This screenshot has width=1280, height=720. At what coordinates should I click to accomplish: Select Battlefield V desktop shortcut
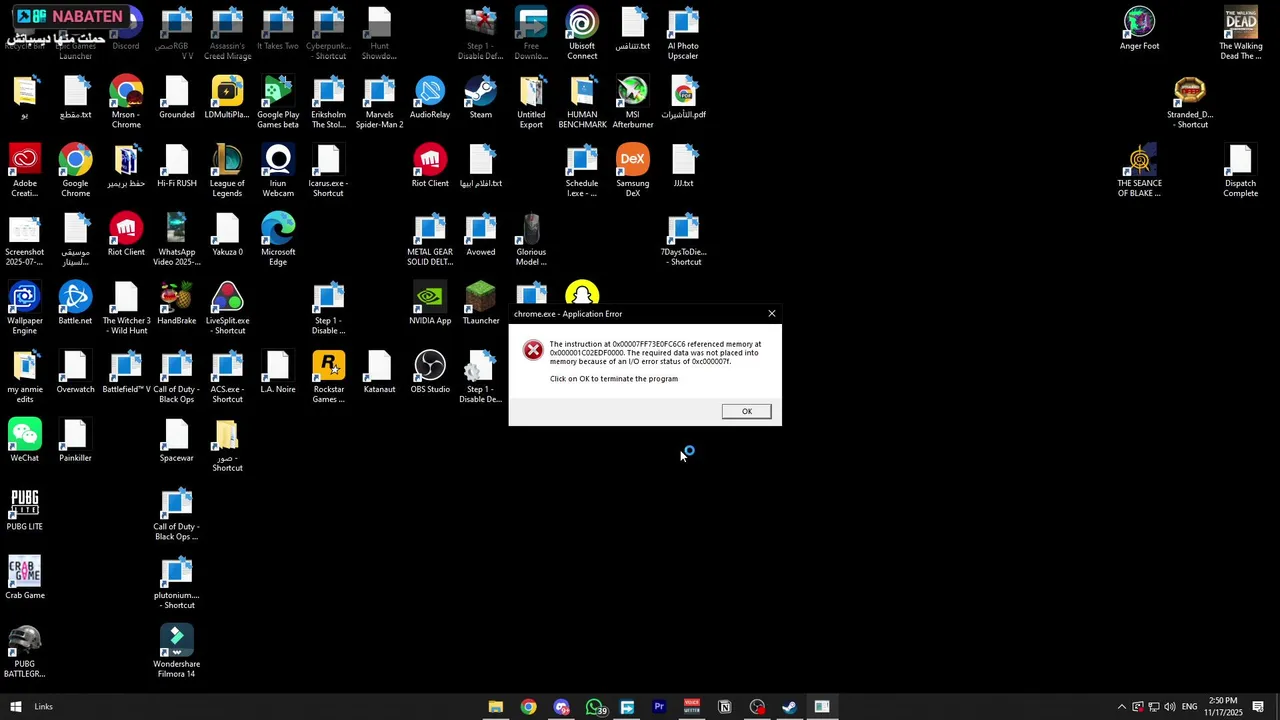pyautogui.click(x=126, y=372)
